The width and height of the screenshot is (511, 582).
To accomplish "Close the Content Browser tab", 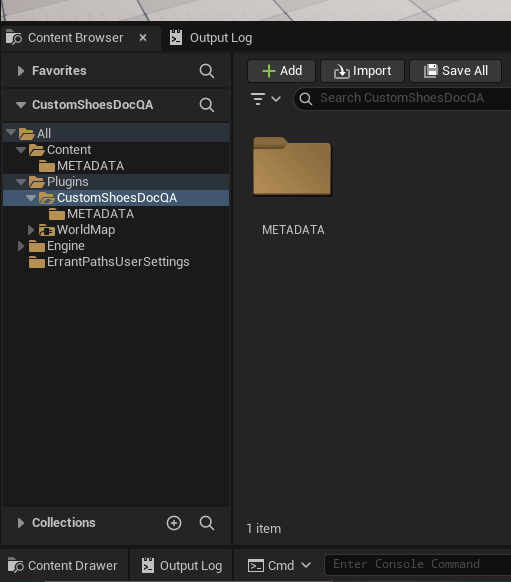I will [143, 37].
